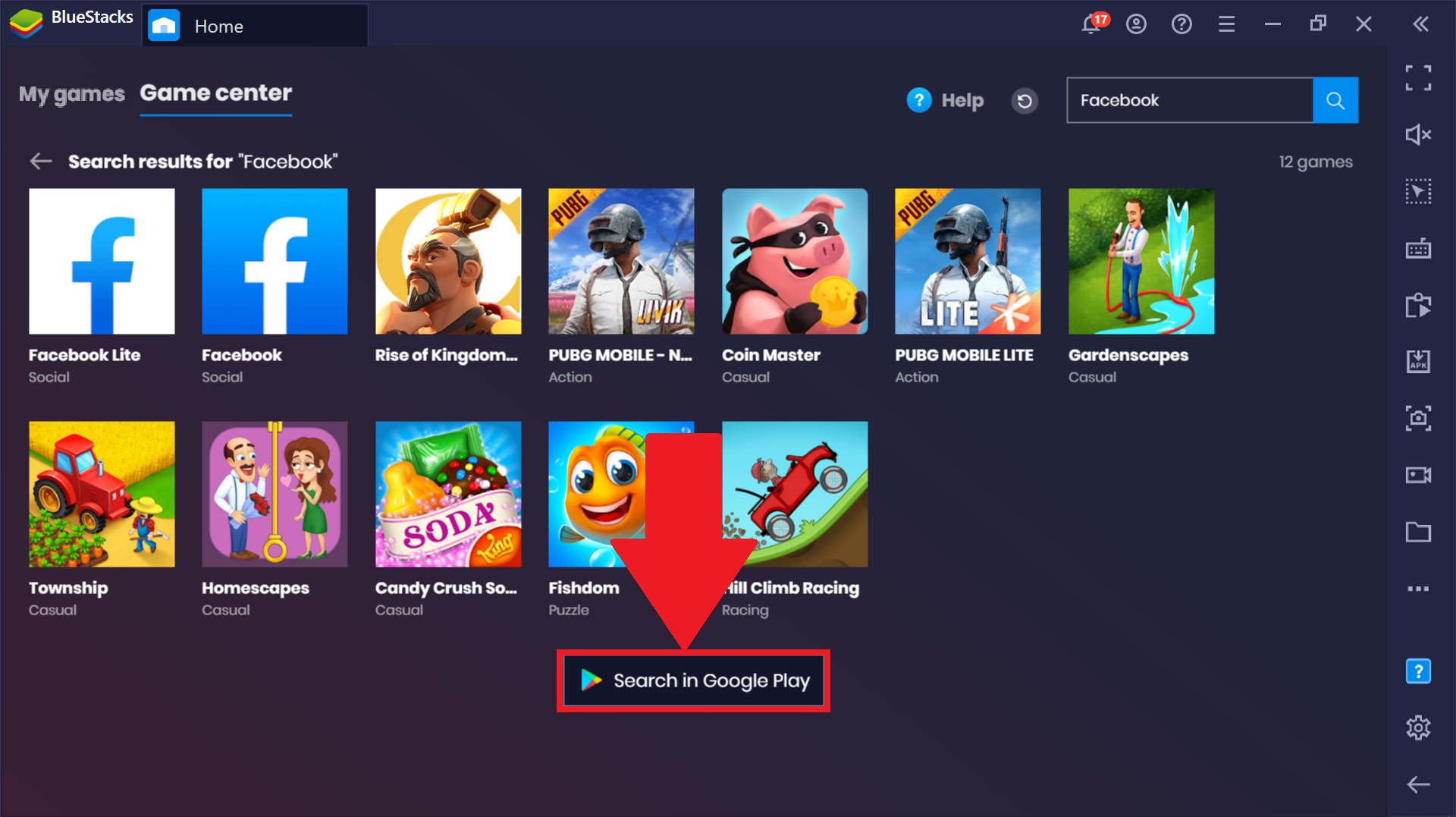Open the multi-instance sync icon
The height and width of the screenshot is (817, 1456).
pyautogui.click(x=1418, y=306)
